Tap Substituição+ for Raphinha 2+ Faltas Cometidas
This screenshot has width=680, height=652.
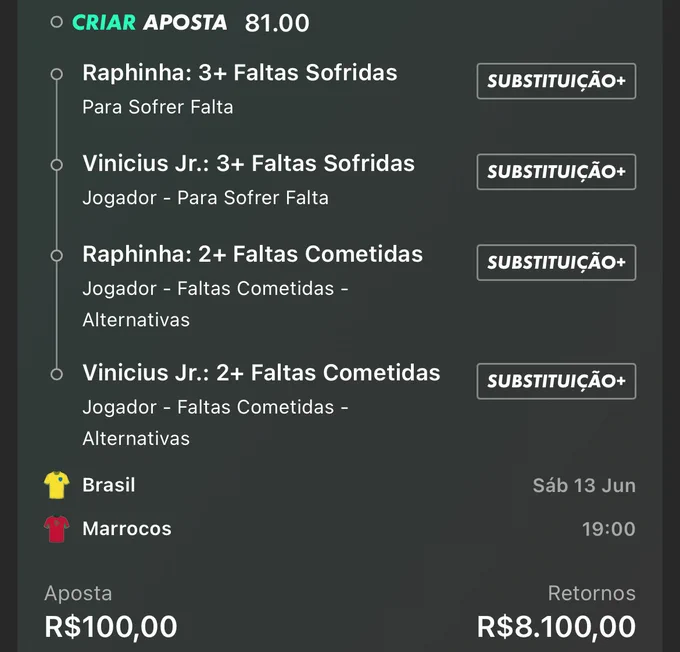(x=556, y=262)
